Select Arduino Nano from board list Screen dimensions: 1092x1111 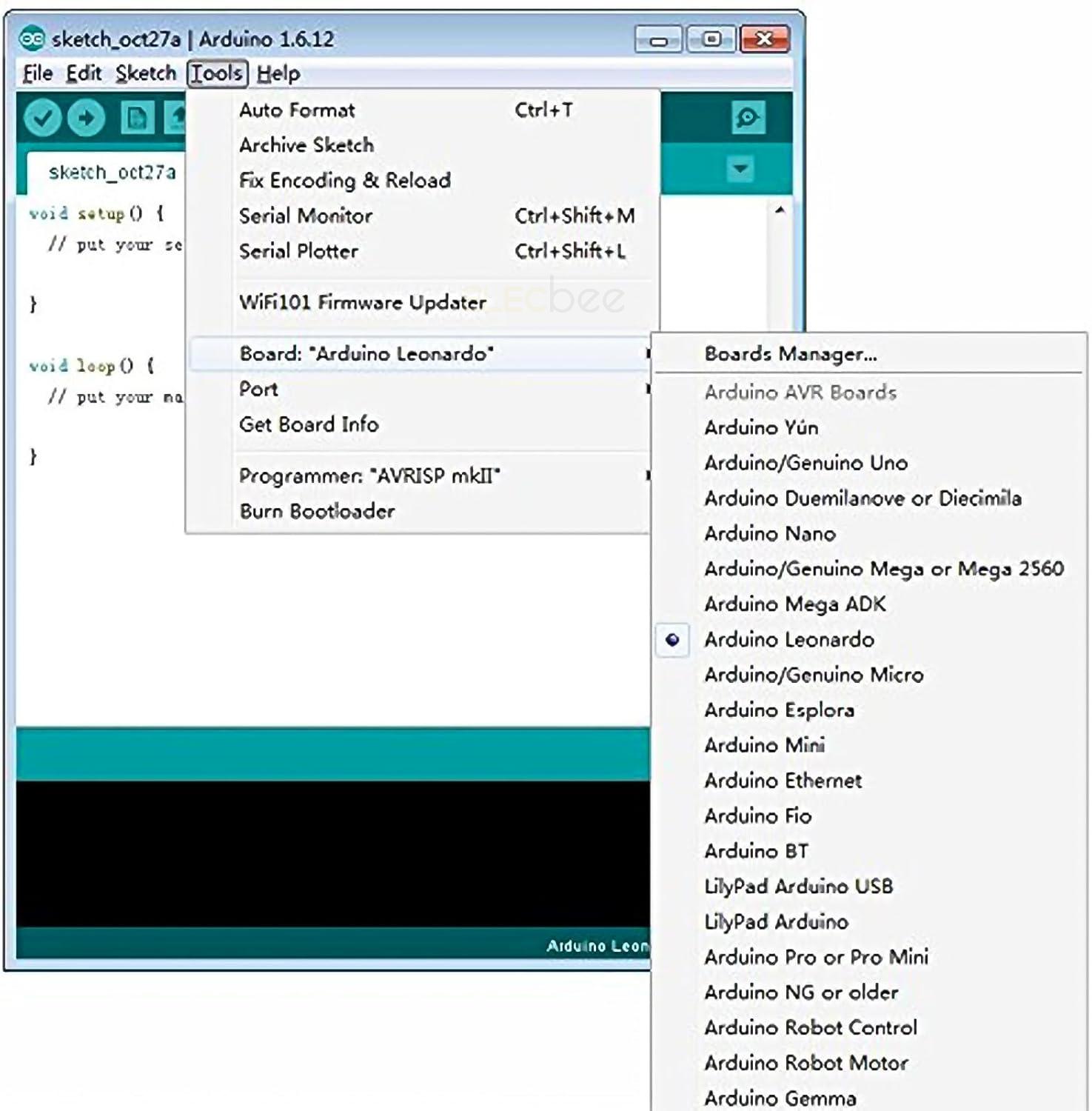(770, 534)
